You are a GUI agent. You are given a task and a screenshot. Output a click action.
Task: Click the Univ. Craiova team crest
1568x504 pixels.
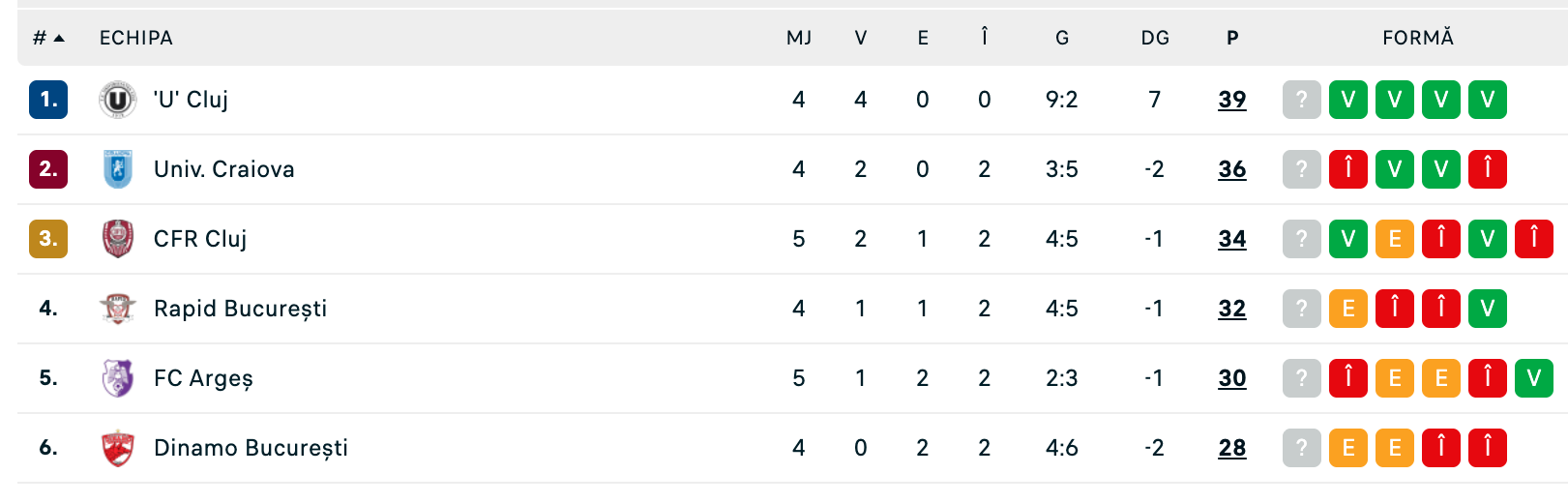pyautogui.click(x=118, y=169)
